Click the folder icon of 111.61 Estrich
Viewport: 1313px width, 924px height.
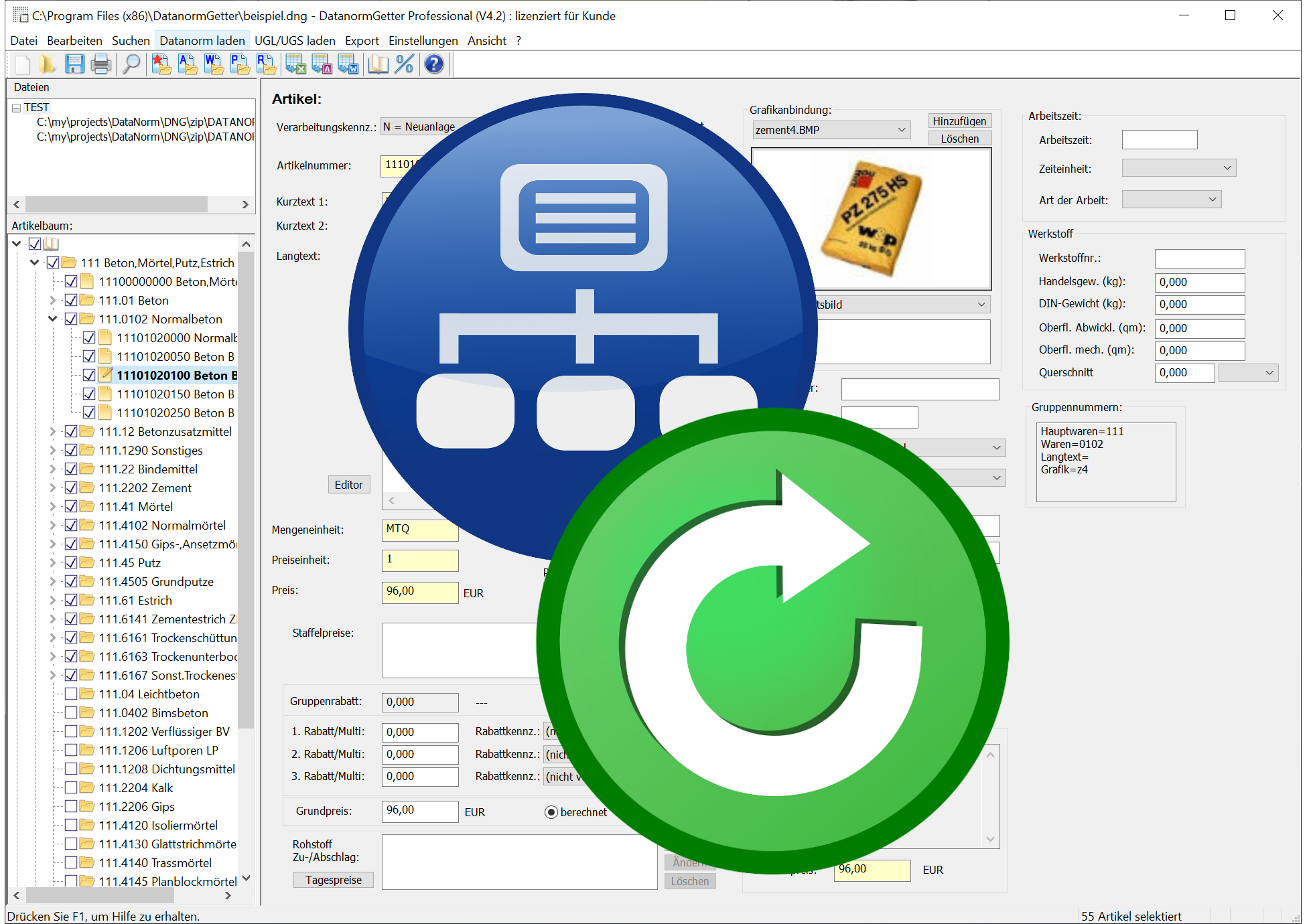tap(87, 600)
